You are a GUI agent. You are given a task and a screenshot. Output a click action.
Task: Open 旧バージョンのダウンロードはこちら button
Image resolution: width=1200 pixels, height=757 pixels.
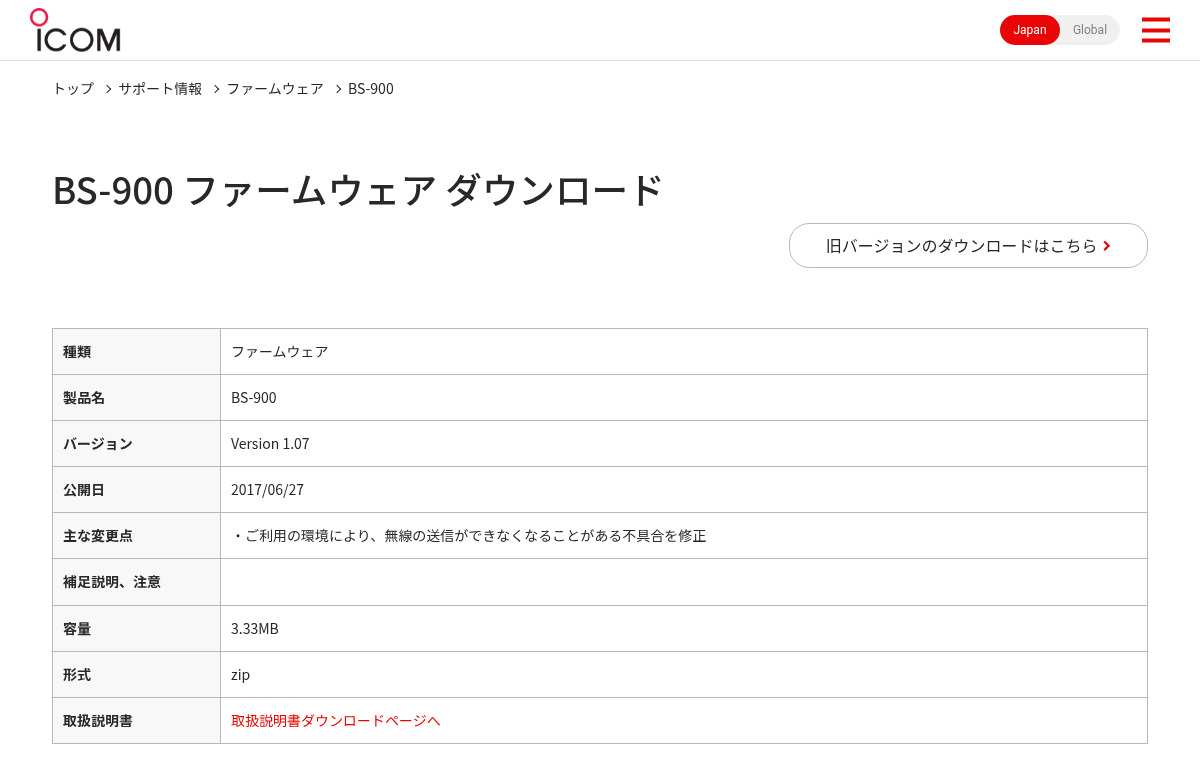point(968,245)
